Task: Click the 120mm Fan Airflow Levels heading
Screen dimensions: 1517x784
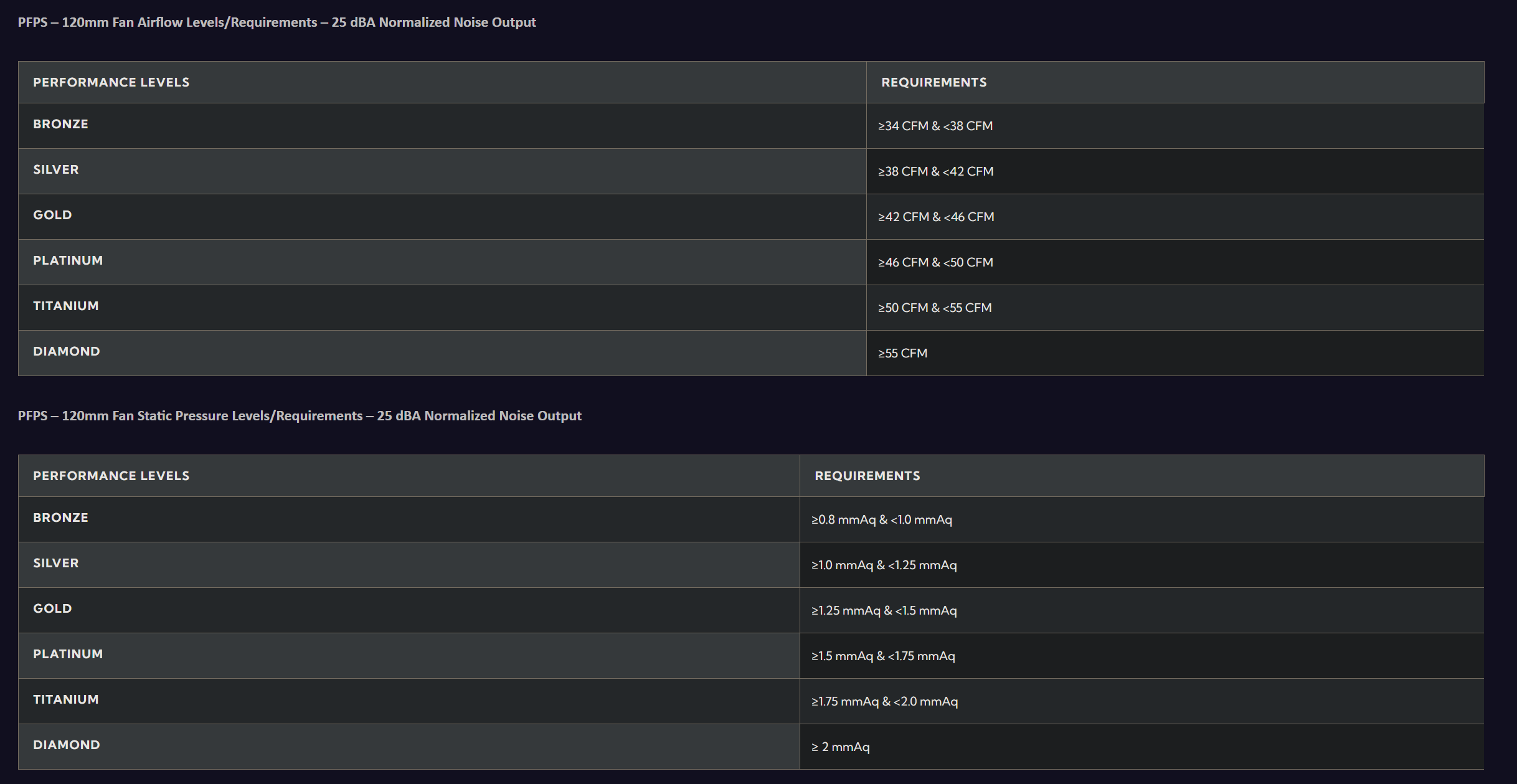Action: pos(276,22)
